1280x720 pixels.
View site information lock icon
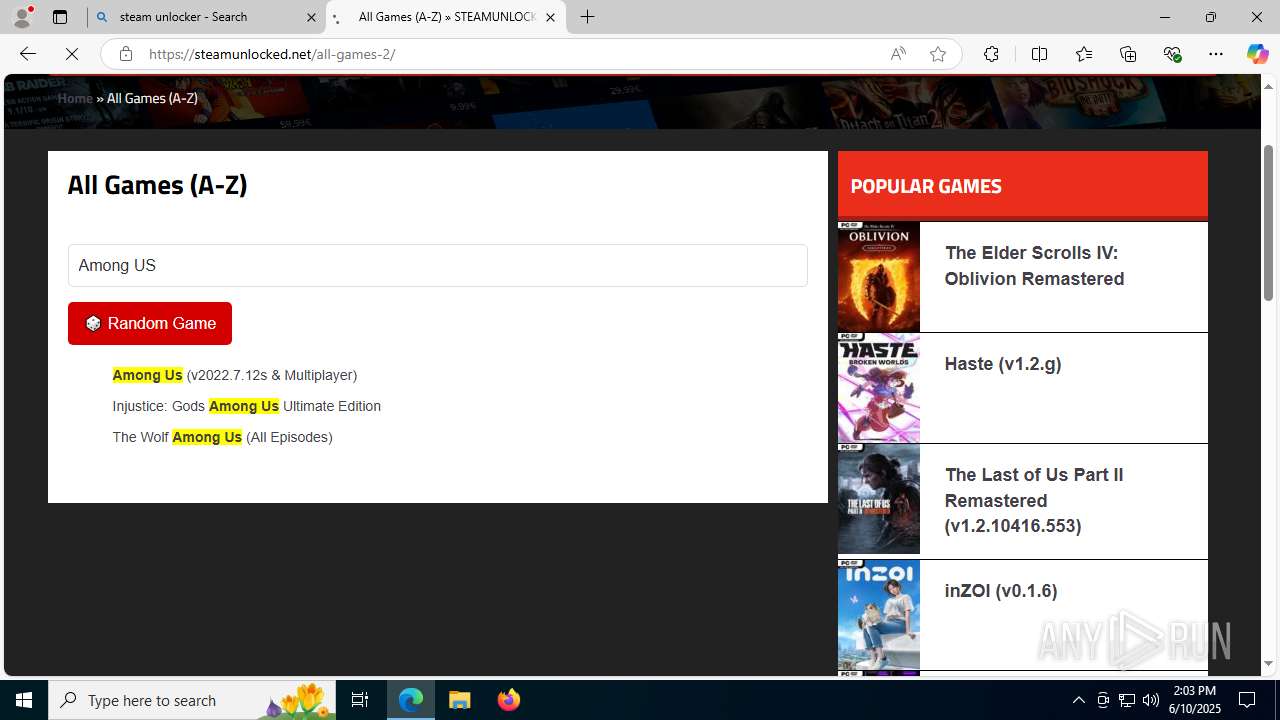point(125,54)
